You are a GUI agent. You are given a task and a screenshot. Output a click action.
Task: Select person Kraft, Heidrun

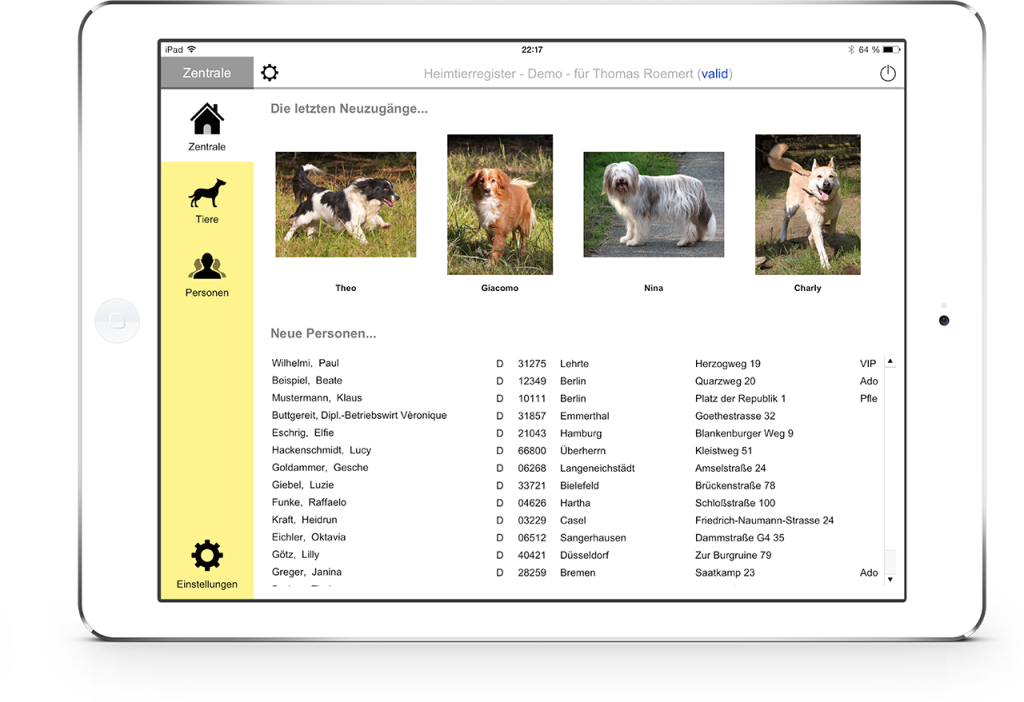(x=304, y=520)
